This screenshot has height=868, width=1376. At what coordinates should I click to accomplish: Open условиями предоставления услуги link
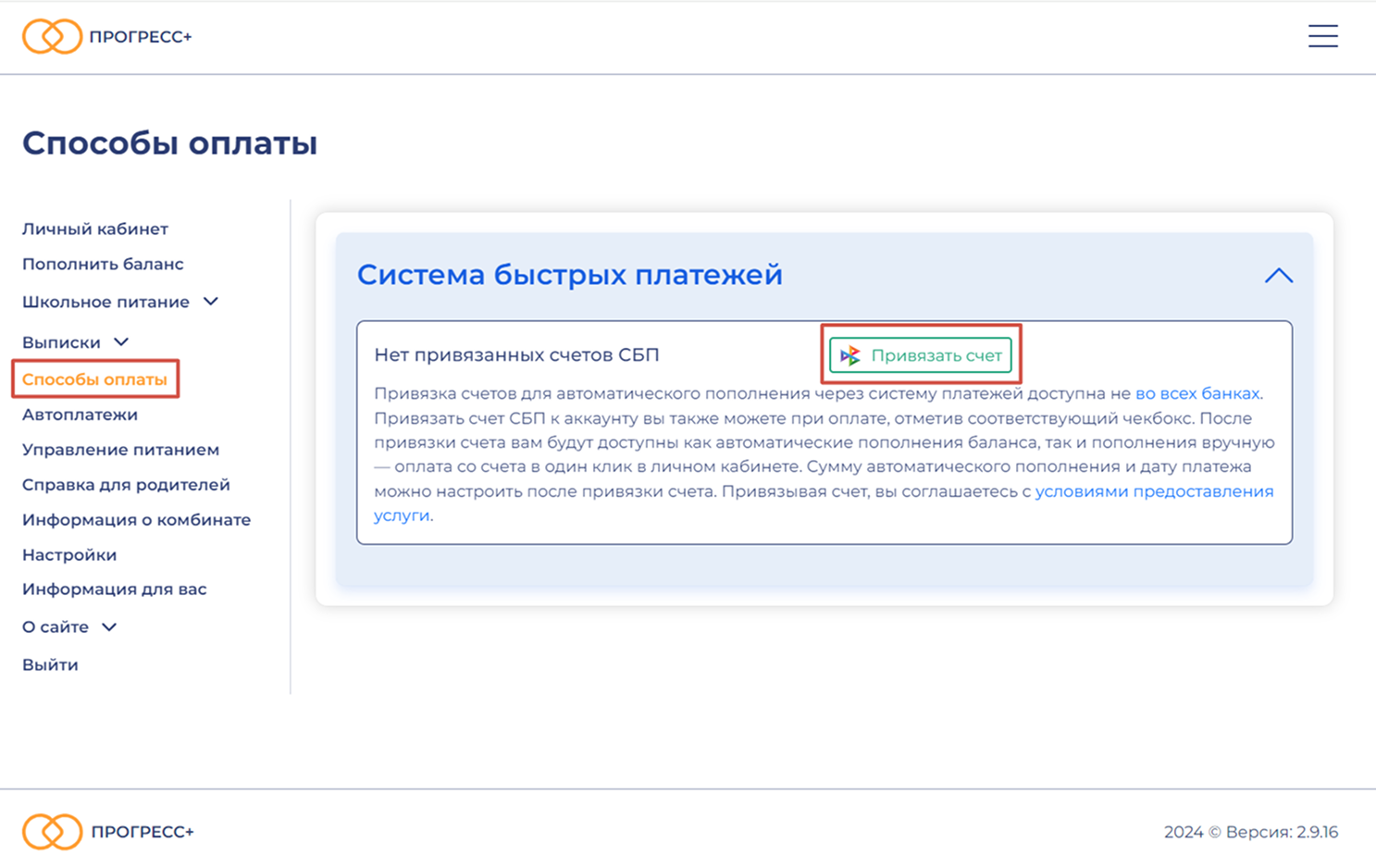pyautogui.click(x=1153, y=491)
